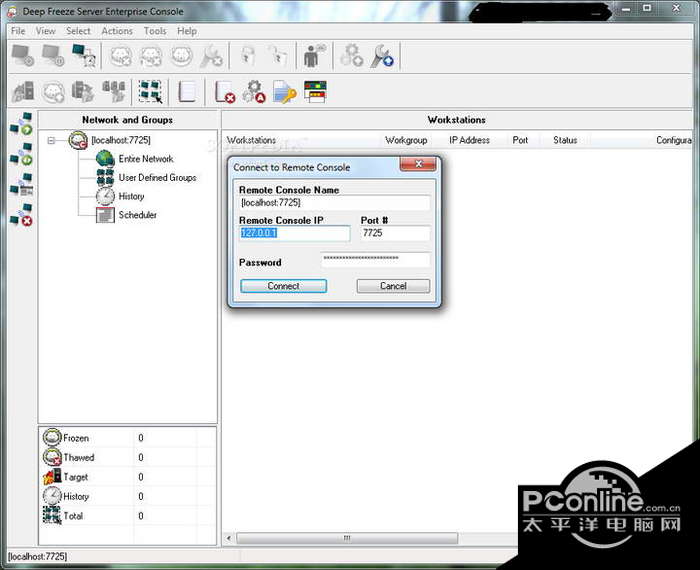Click the closed padlock toolbar icon
Viewport: 700px width, 570px height.
click(x=247, y=56)
